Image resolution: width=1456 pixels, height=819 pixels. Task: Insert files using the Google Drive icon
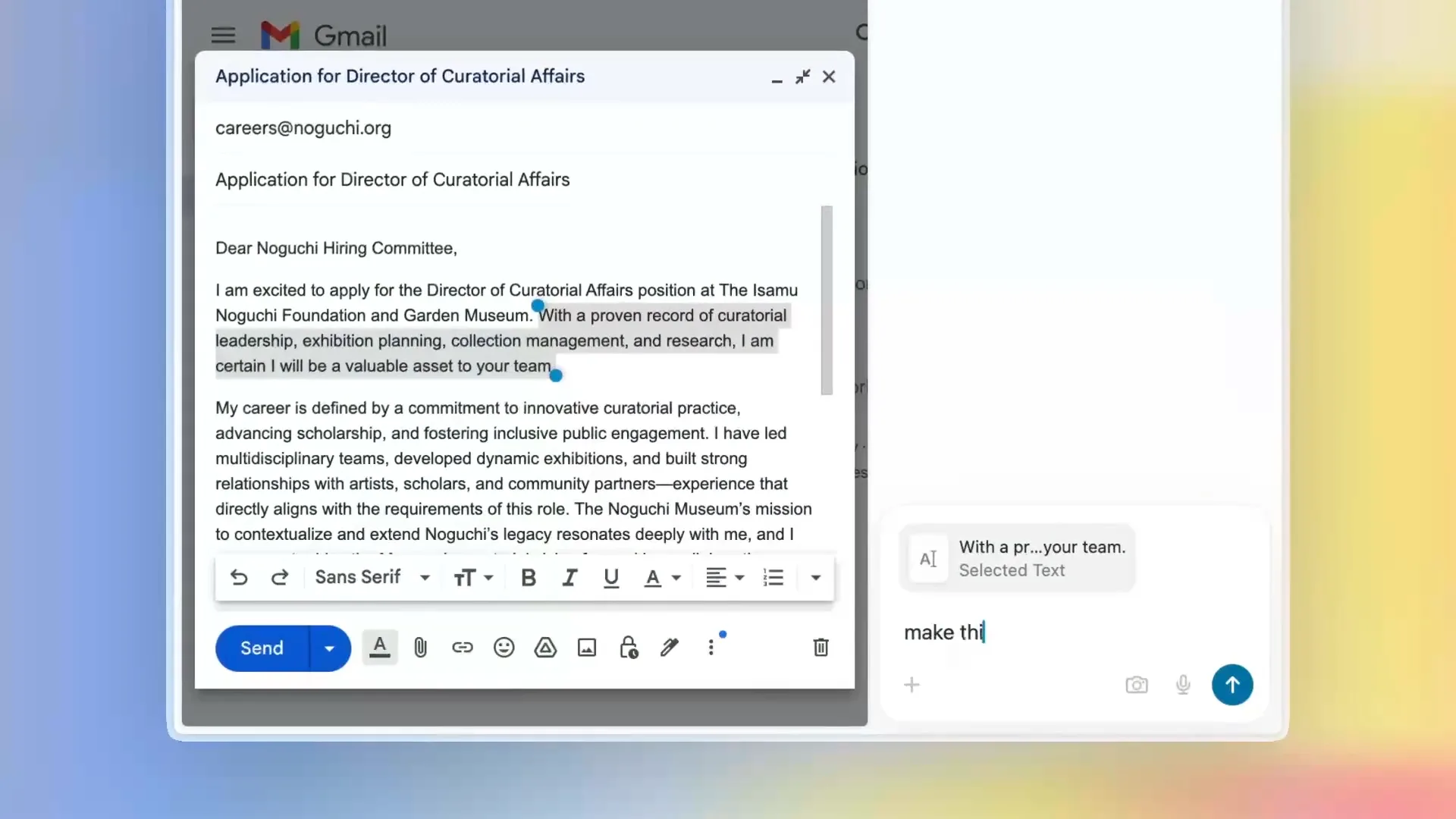click(545, 648)
